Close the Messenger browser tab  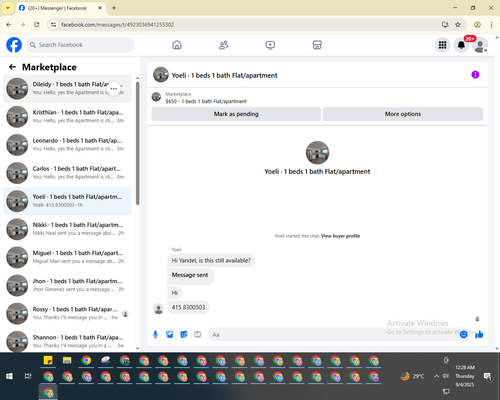[x=100, y=8]
